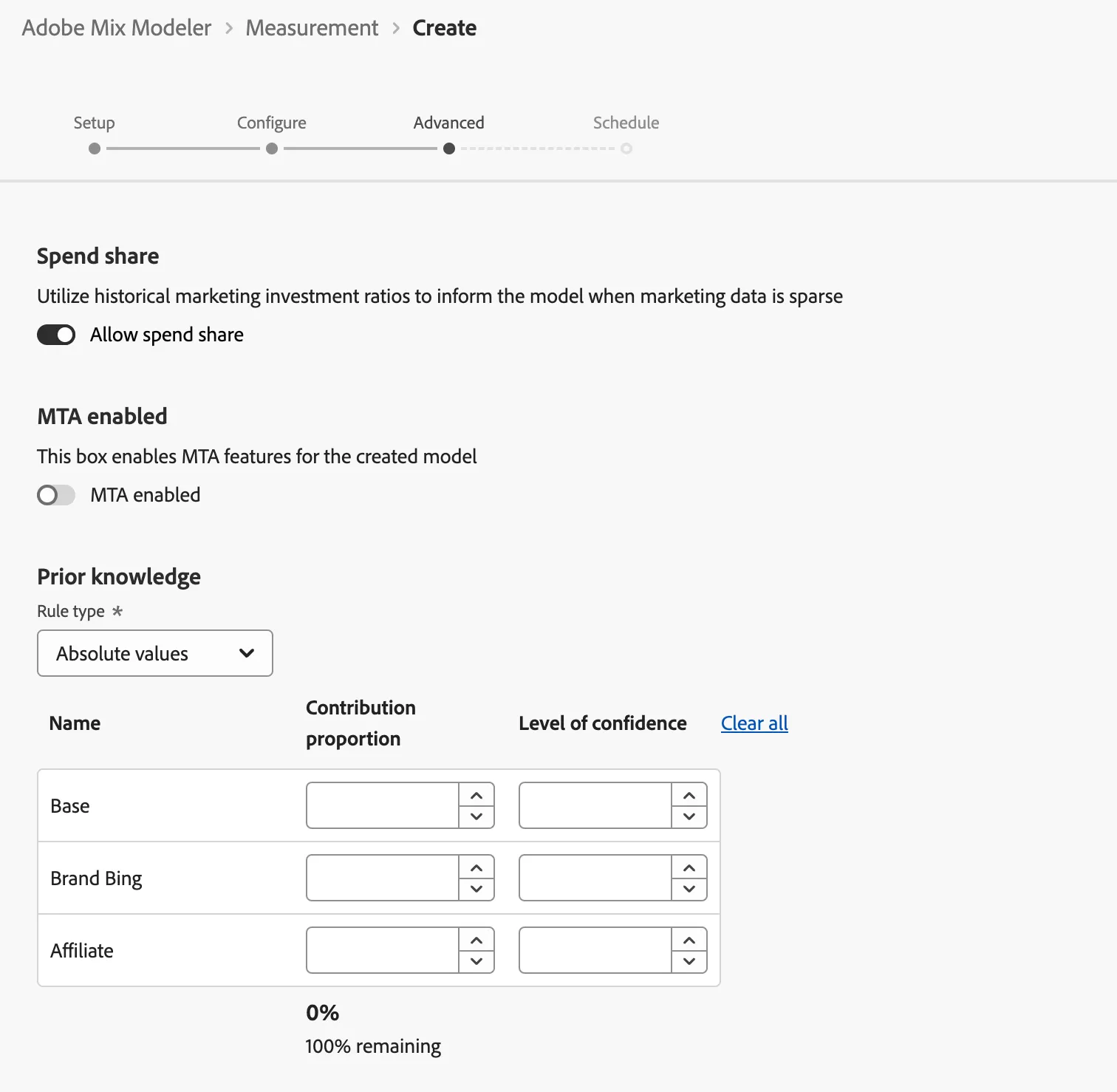Enable the MTA enabled switch
The height and width of the screenshot is (1092, 1117).
point(56,495)
